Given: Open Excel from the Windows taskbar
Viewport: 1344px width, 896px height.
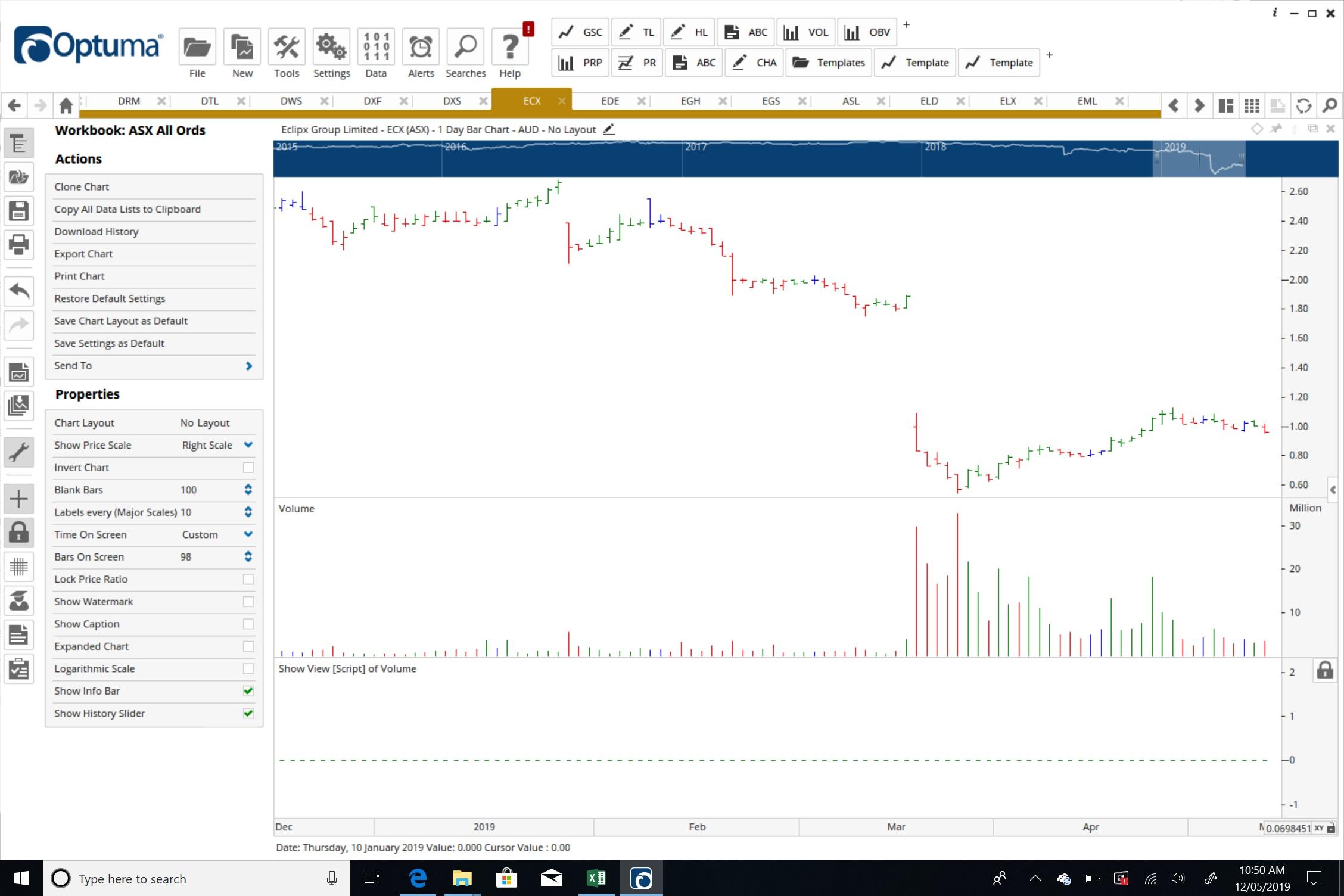Looking at the screenshot, I should click(596, 878).
